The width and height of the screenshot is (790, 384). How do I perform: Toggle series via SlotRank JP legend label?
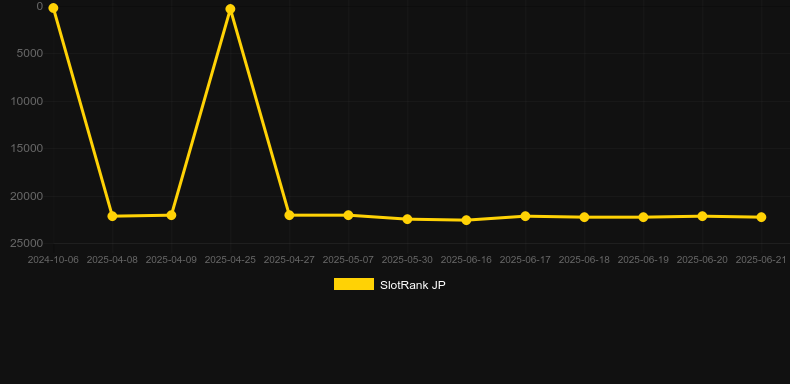[x=413, y=285]
